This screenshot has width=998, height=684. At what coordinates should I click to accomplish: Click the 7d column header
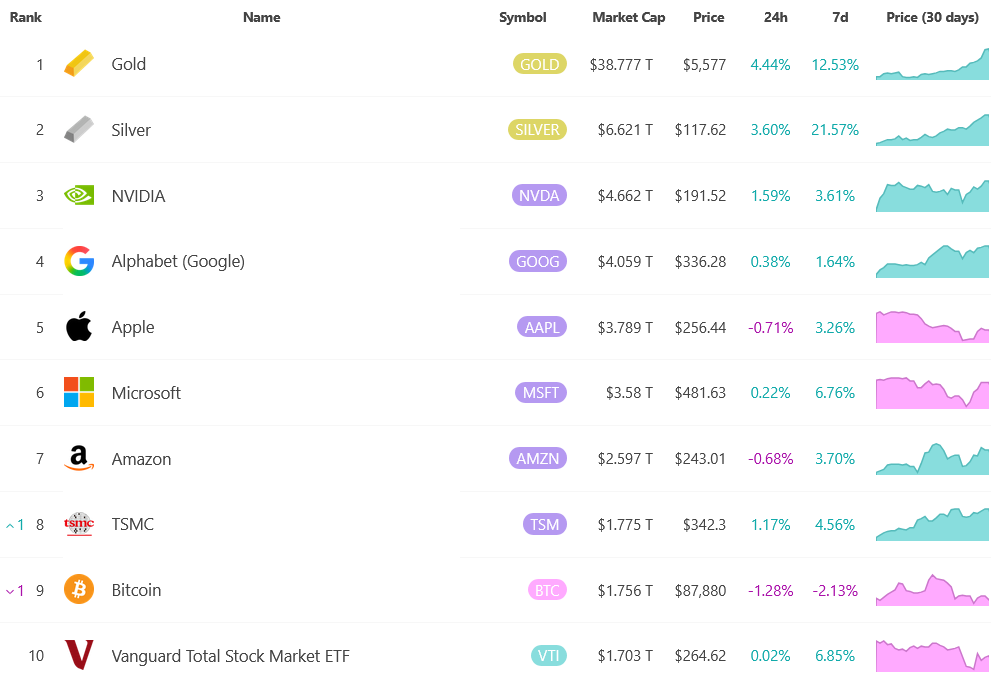click(x=840, y=17)
